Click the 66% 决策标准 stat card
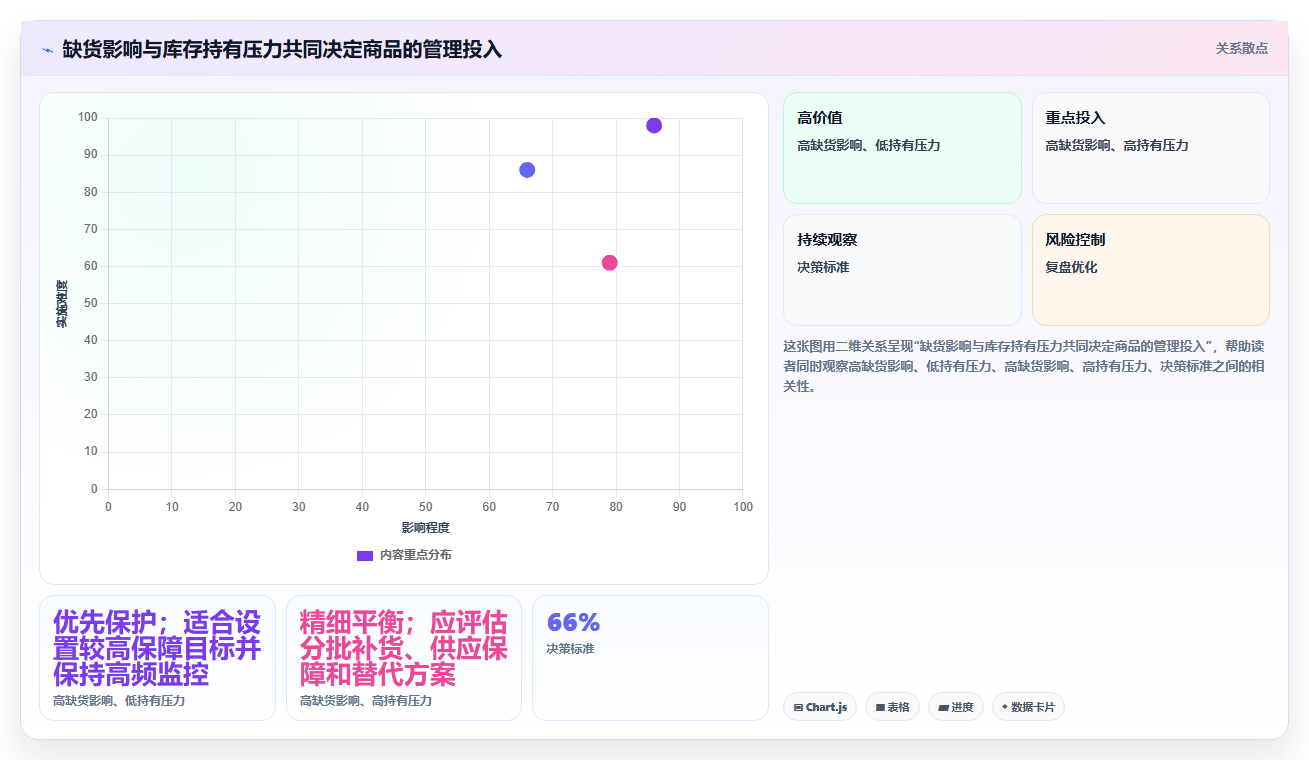This screenshot has height=760, width=1309. pos(650,658)
